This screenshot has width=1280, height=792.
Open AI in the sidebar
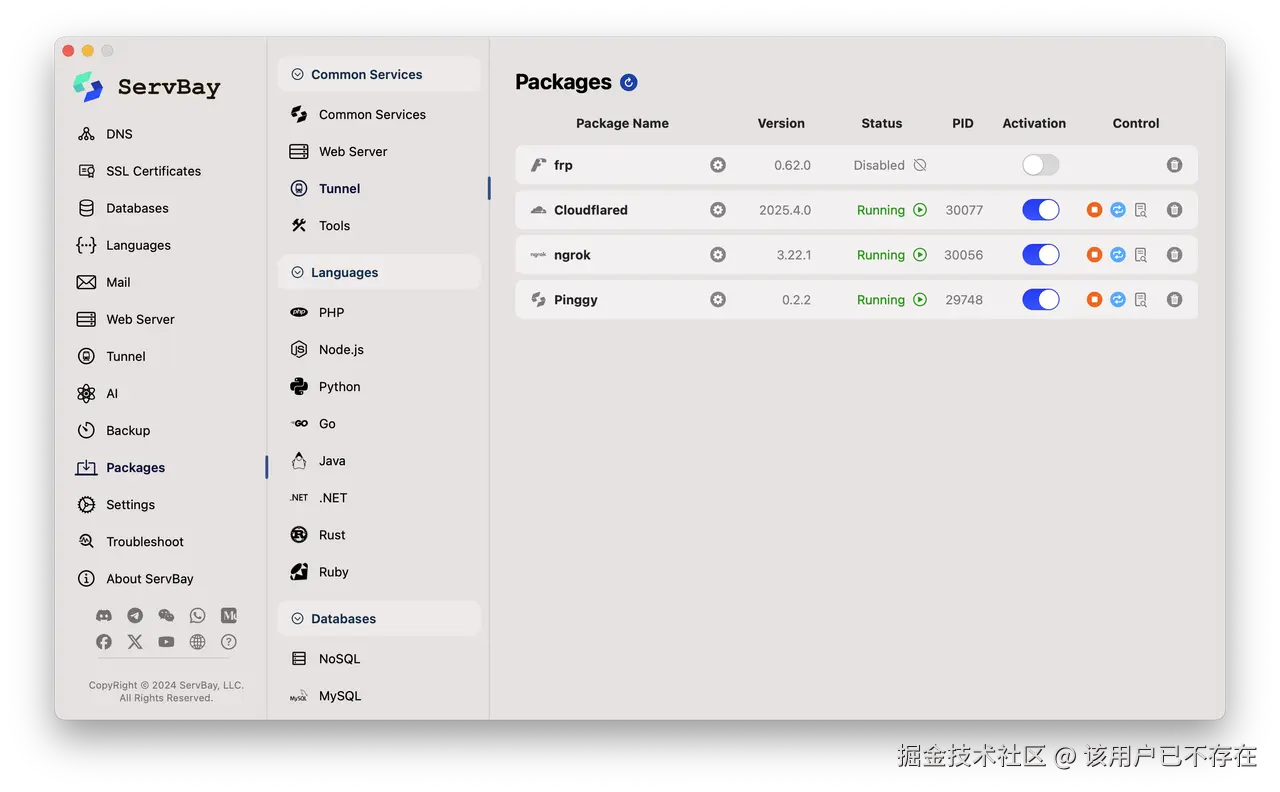98,393
